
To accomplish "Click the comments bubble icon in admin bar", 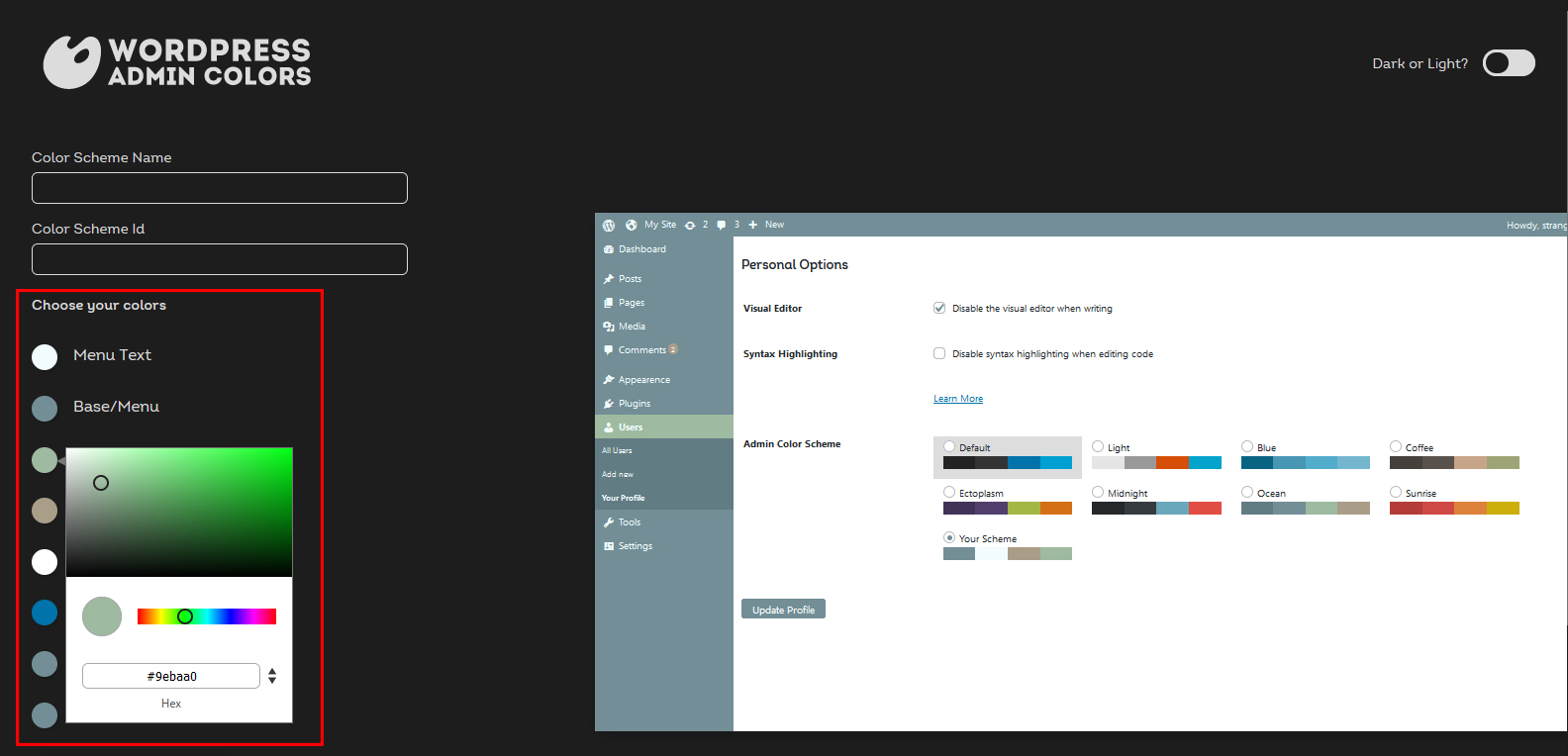I will pos(722,226).
